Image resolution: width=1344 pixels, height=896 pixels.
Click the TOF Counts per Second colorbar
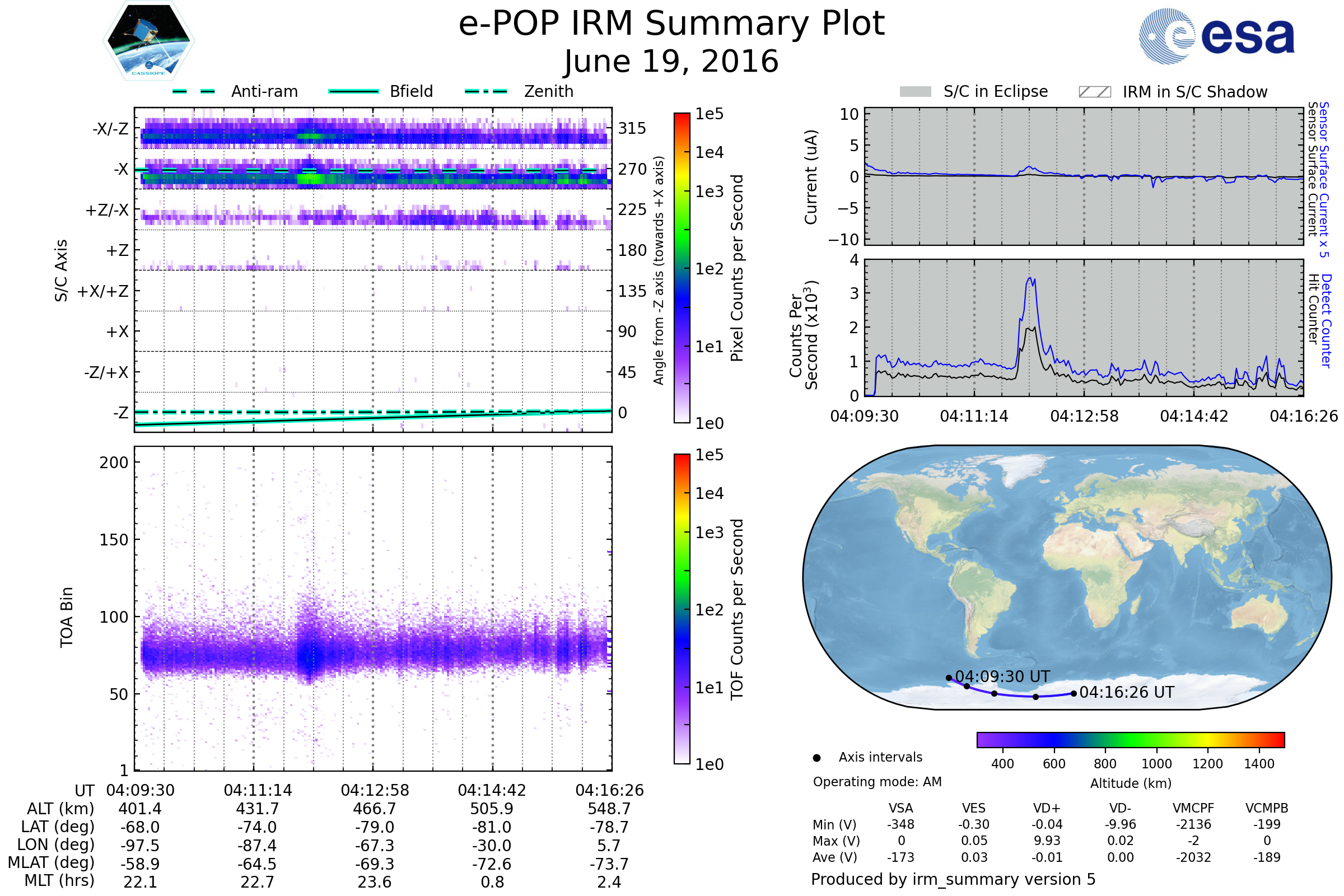(x=682, y=609)
